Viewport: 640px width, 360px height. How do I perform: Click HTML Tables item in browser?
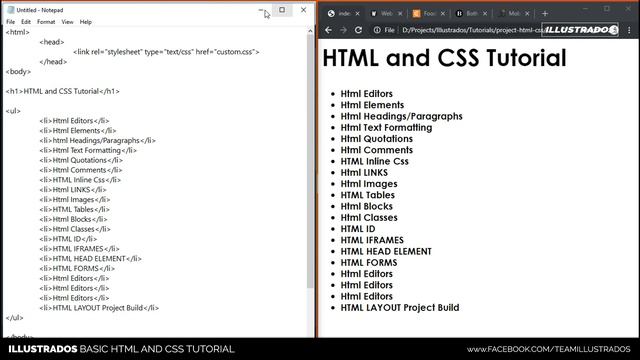pos(368,195)
